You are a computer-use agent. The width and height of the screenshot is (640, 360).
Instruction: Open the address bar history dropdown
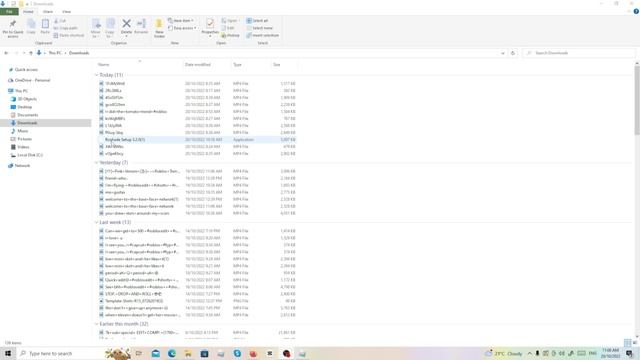pyautogui.click(x=503, y=53)
